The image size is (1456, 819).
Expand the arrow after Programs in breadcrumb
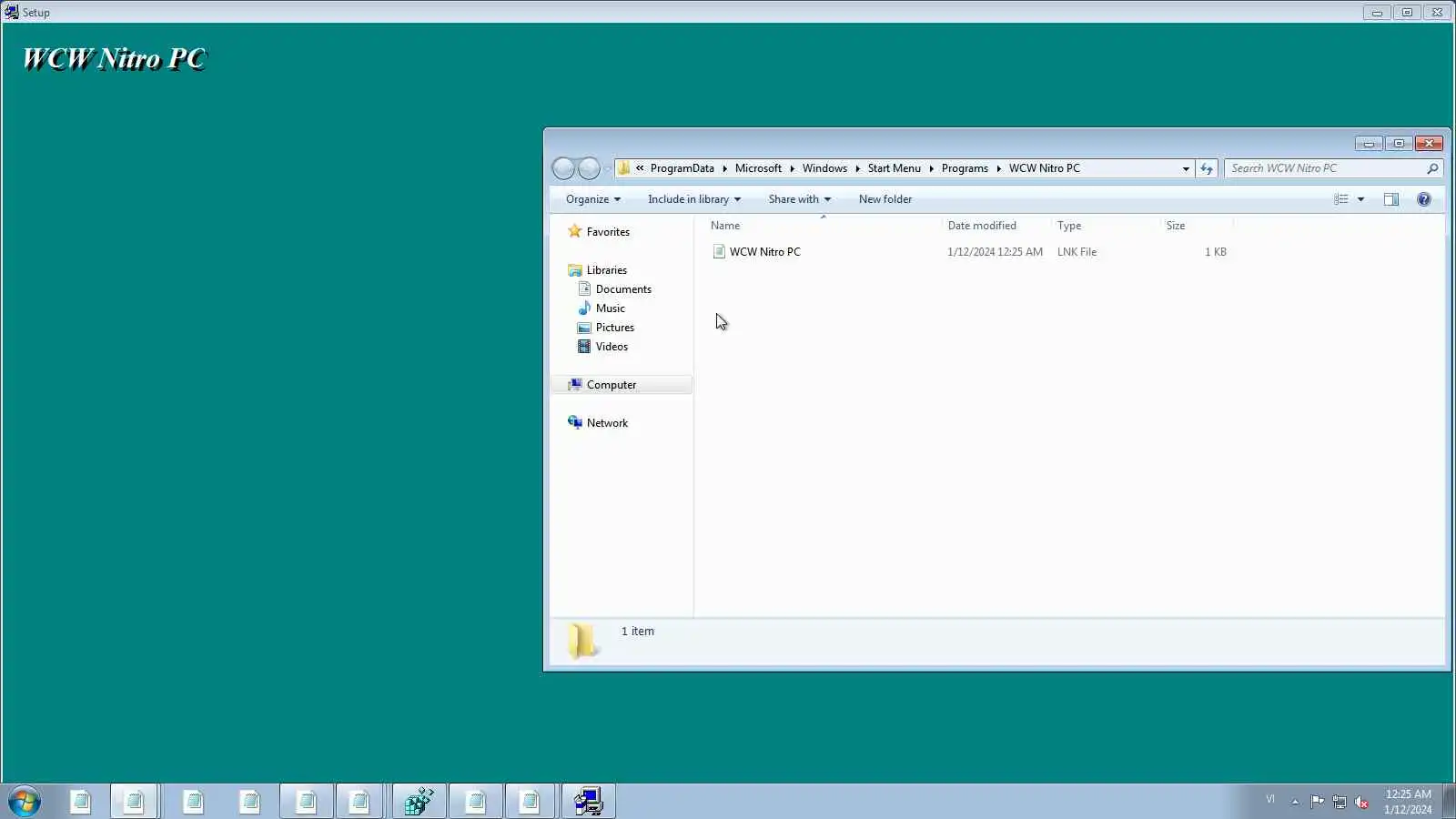click(998, 168)
